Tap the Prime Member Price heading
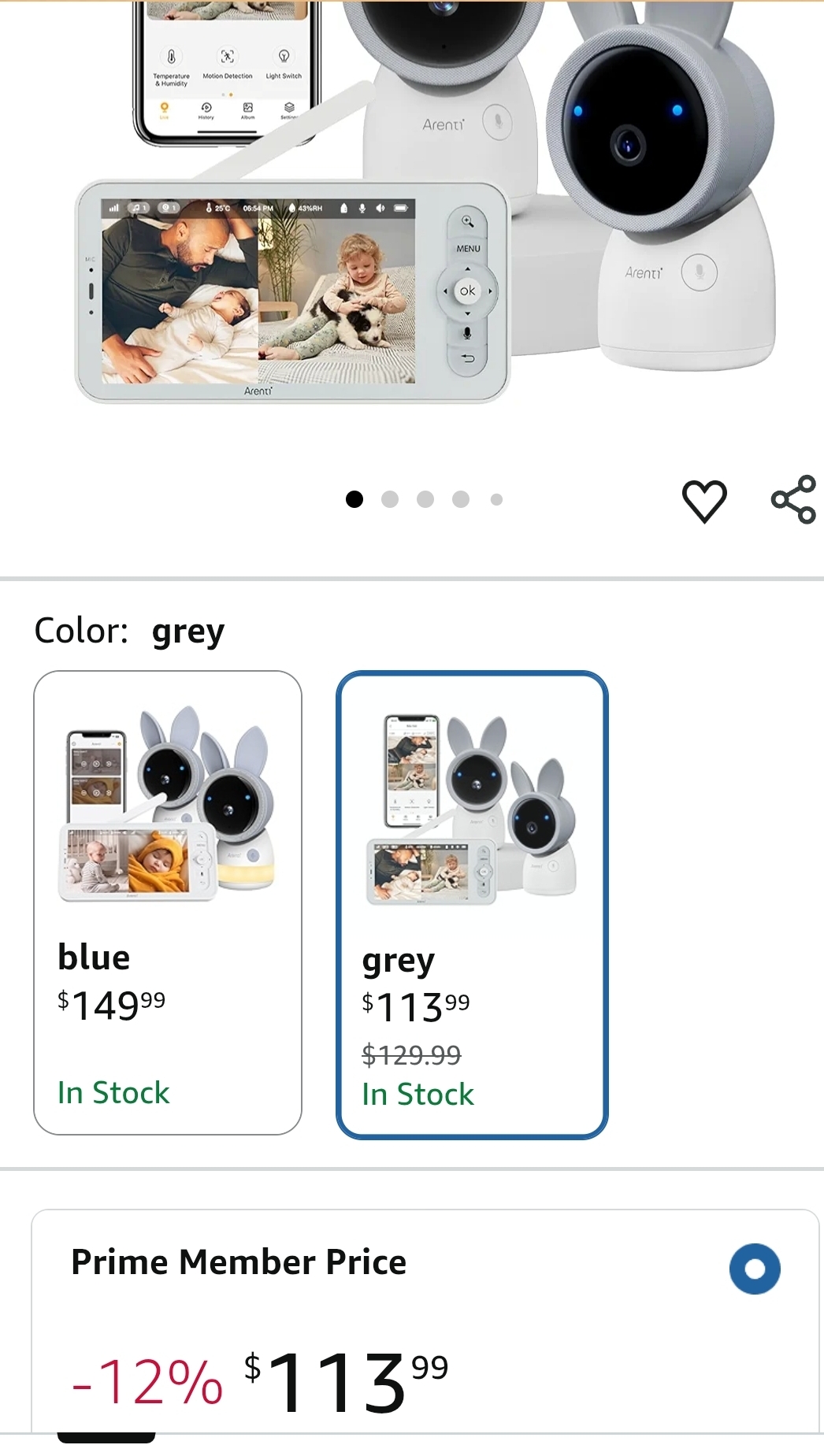 [x=239, y=1262]
